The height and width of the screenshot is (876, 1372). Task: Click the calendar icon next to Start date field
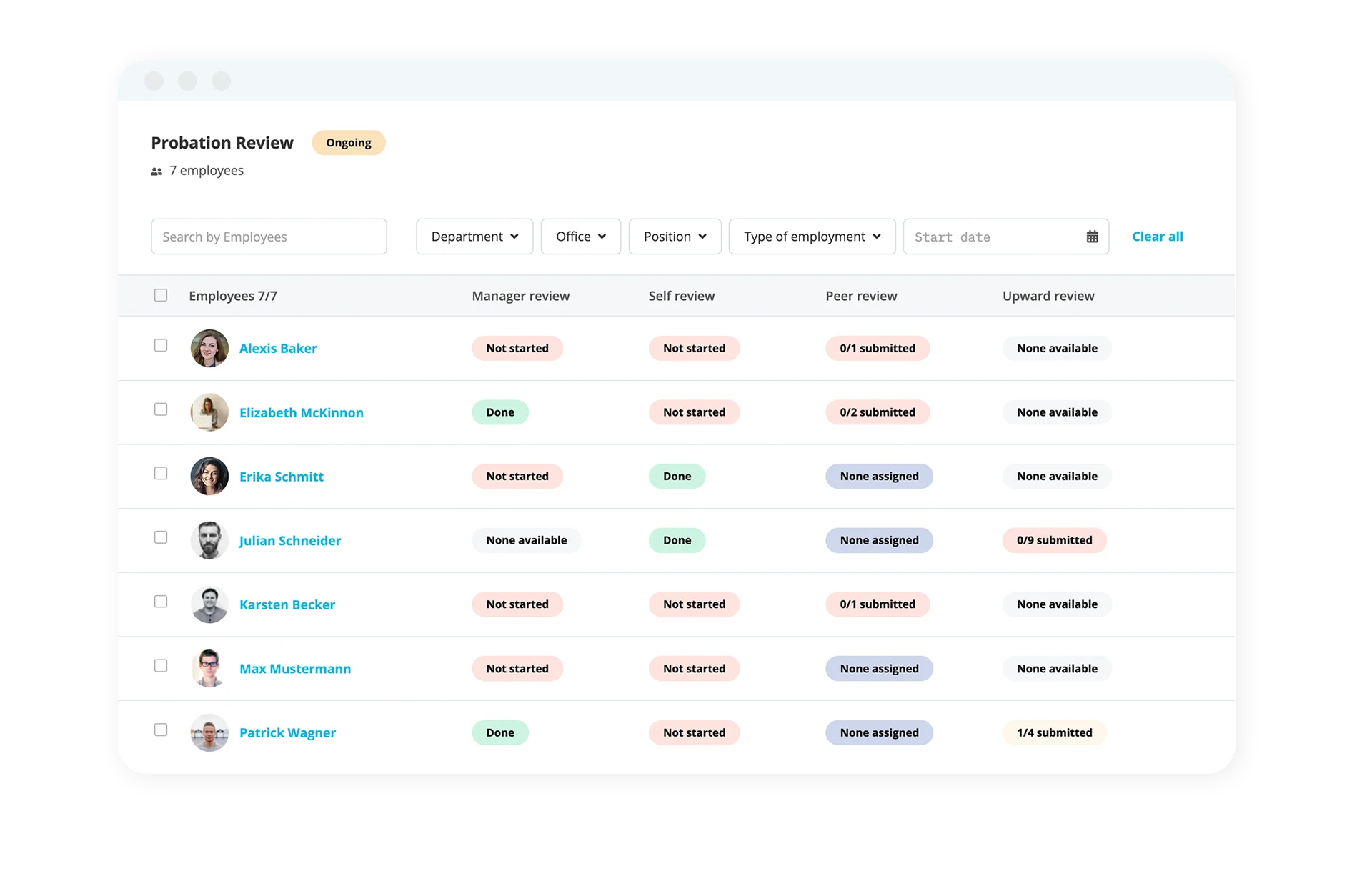1093,236
